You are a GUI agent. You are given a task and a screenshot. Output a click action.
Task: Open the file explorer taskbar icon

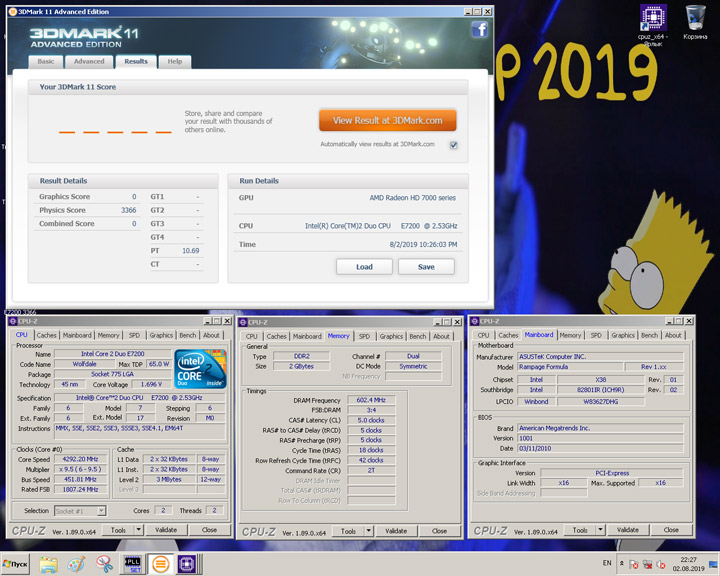tap(48, 564)
